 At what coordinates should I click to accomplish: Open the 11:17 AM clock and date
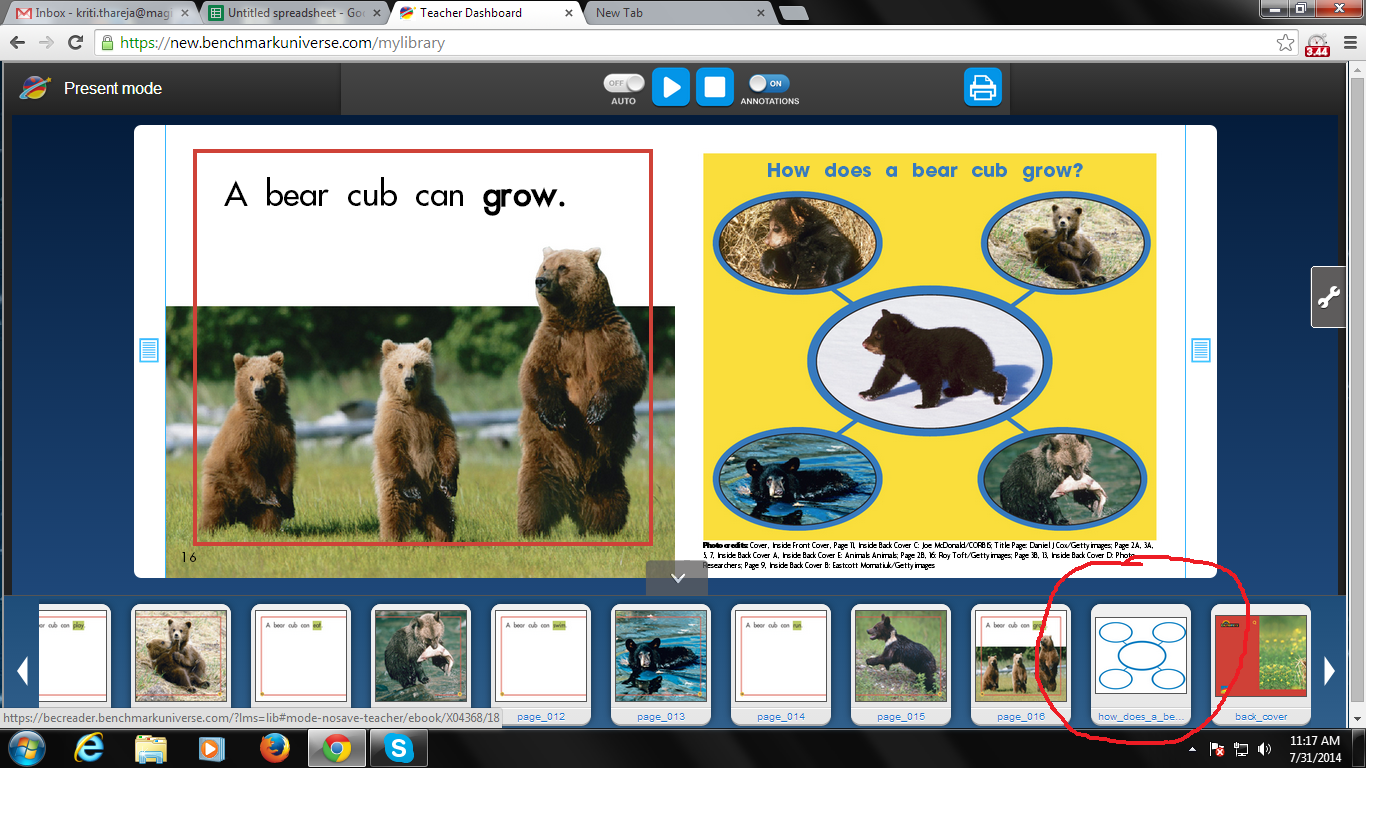point(1315,748)
